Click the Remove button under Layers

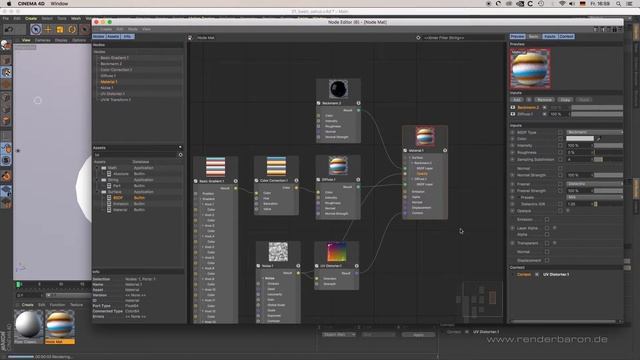(544, 100)
